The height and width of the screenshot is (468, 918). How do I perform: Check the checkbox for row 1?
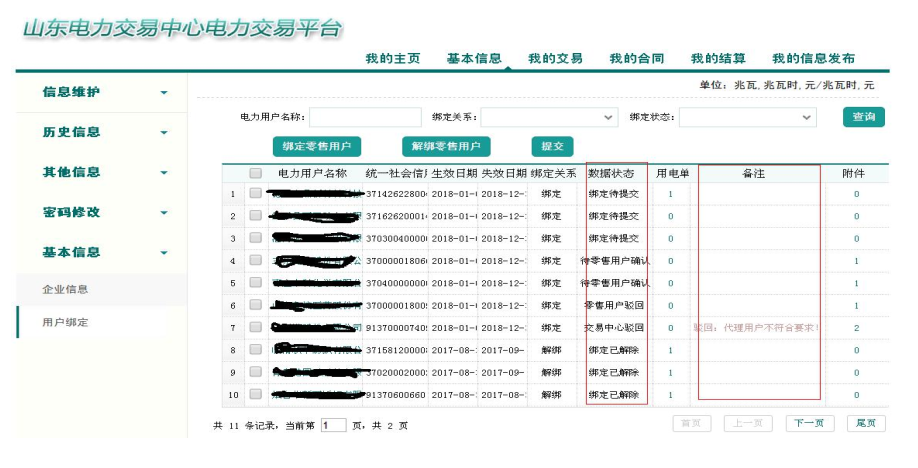(256, 194)
